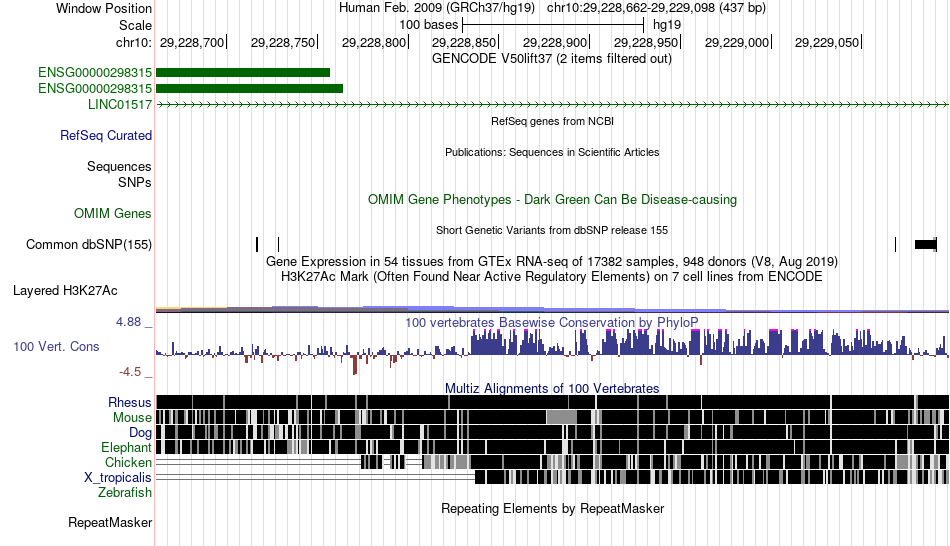
Task: Click the Rhesus alignment label
Action: tap(130, 402)
